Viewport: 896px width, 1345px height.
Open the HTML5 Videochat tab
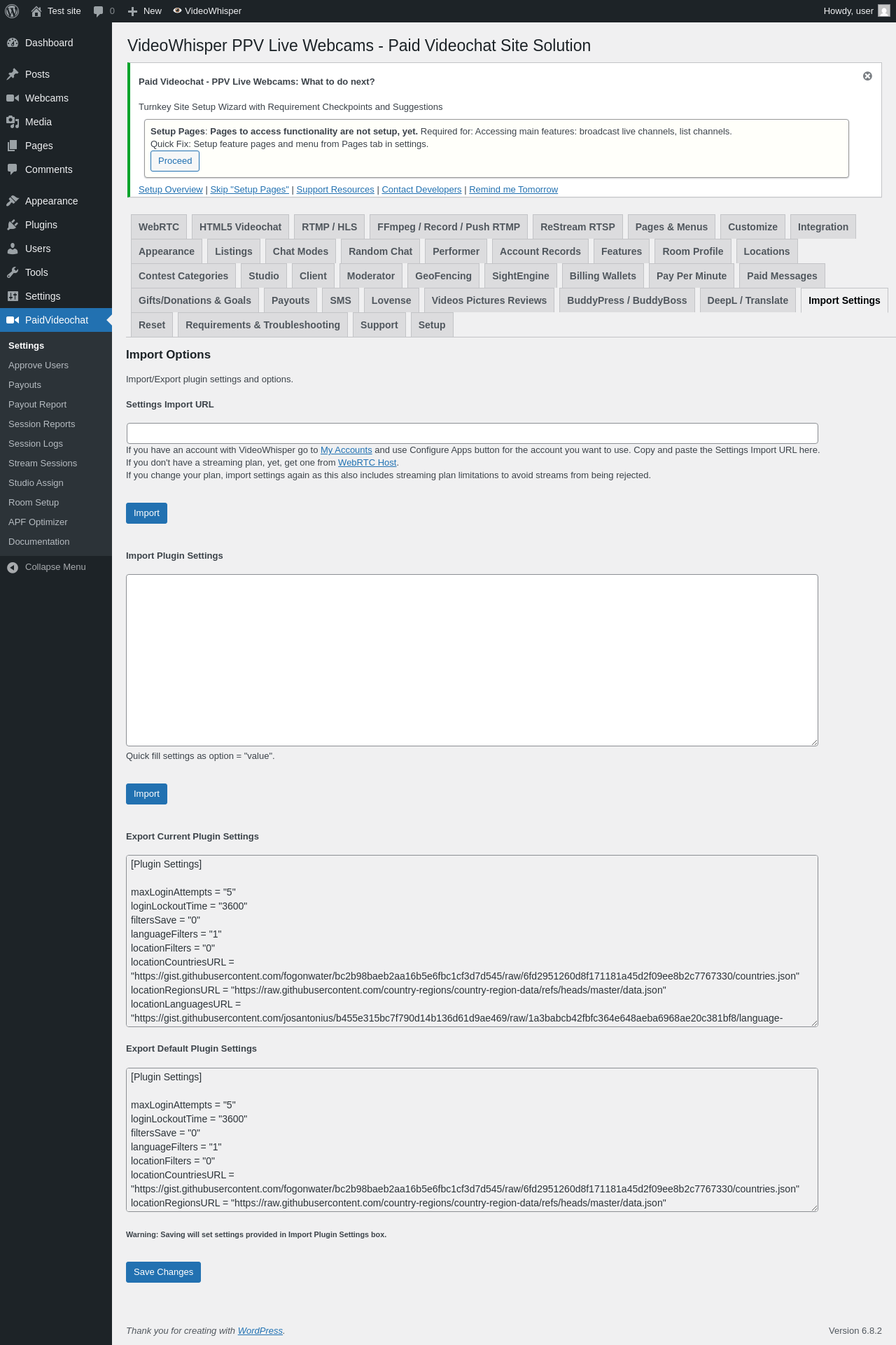(240, 227)
